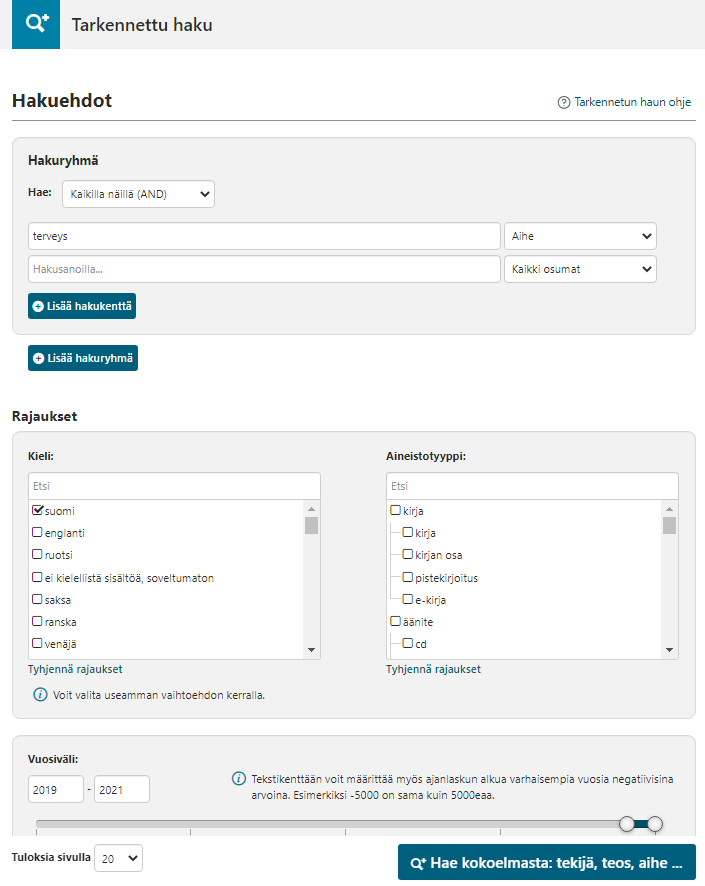This screenshot has height=886, width=705.
Task: Tick the e-kirja material type checkbox
Action: [x=407, y=600]
